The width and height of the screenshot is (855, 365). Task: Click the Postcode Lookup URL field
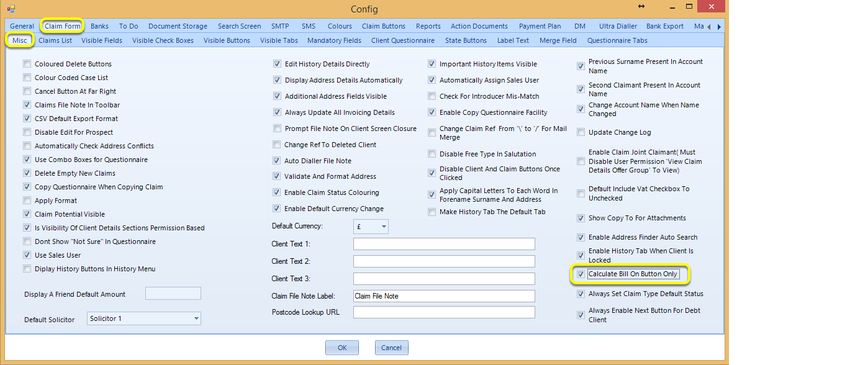tap(444, 313)
